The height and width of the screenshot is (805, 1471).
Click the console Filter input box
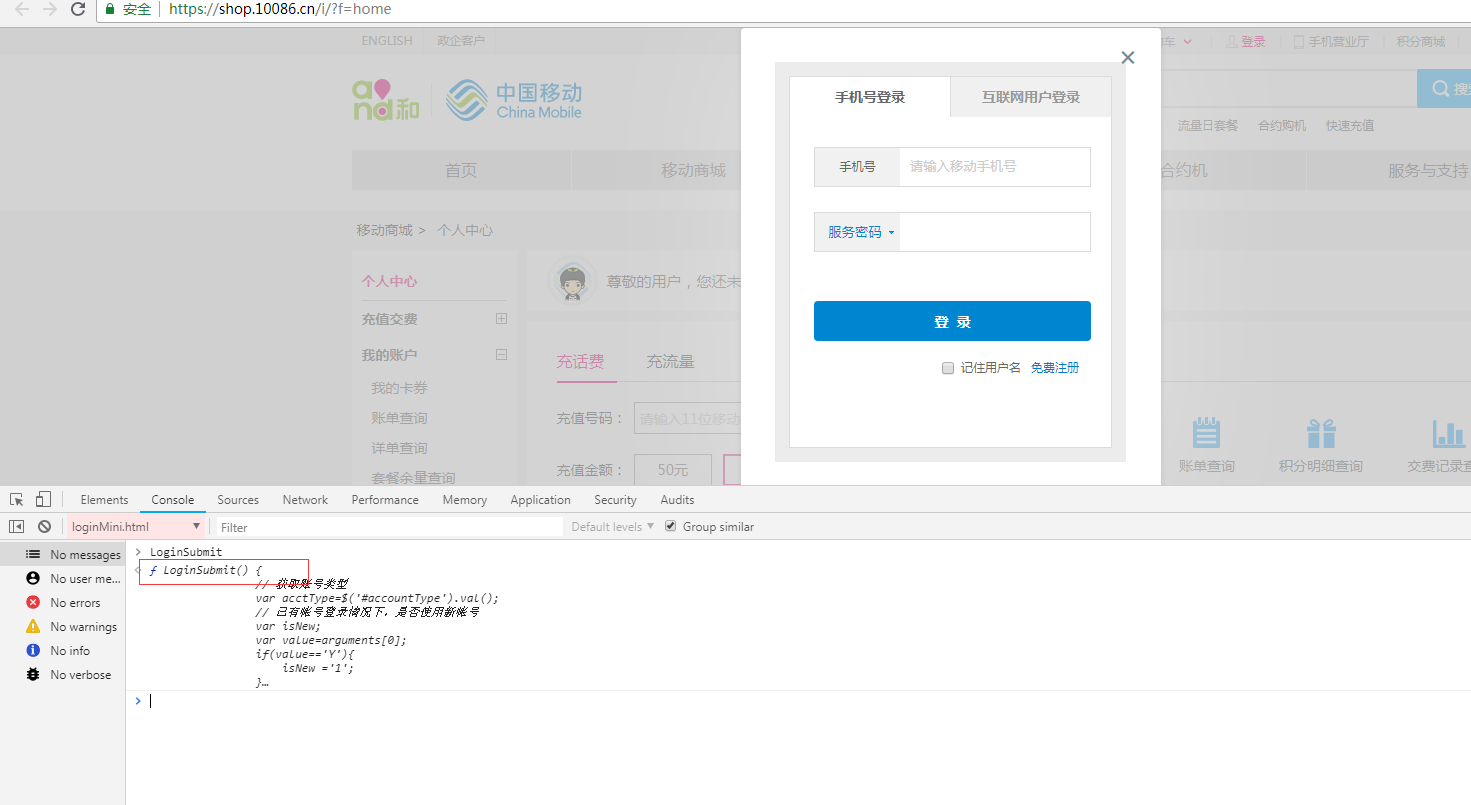click(x=389, y=527)
